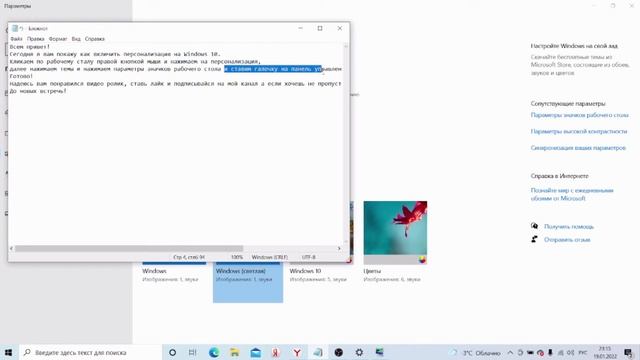The image size is (640, 360).
Task: Click the left arrow of Notepad's horizontal scrollbar
Action: click(11, 248)
